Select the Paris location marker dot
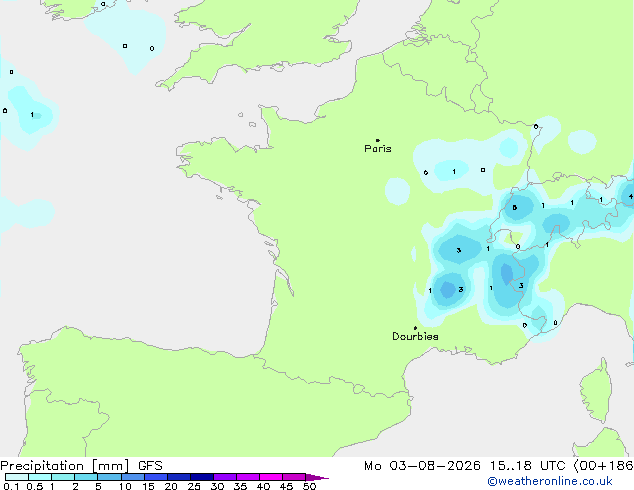The height and width of the screenshot is (490, 634). point(378,140)
